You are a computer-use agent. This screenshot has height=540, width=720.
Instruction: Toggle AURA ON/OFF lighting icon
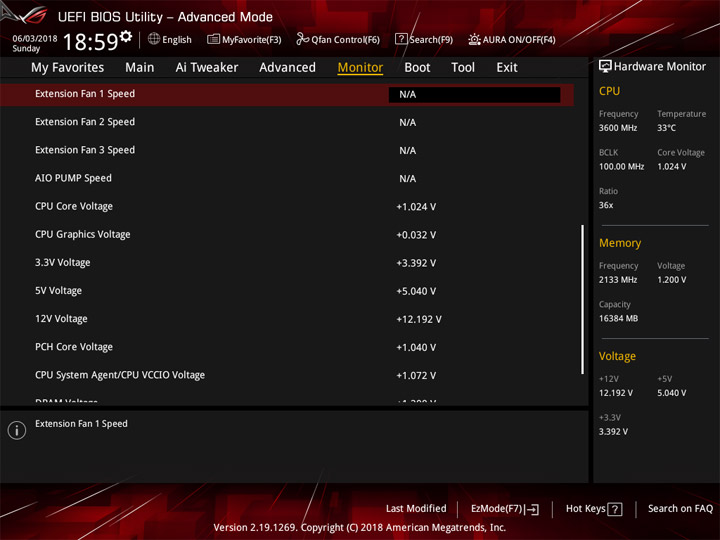tap(474, 39)
